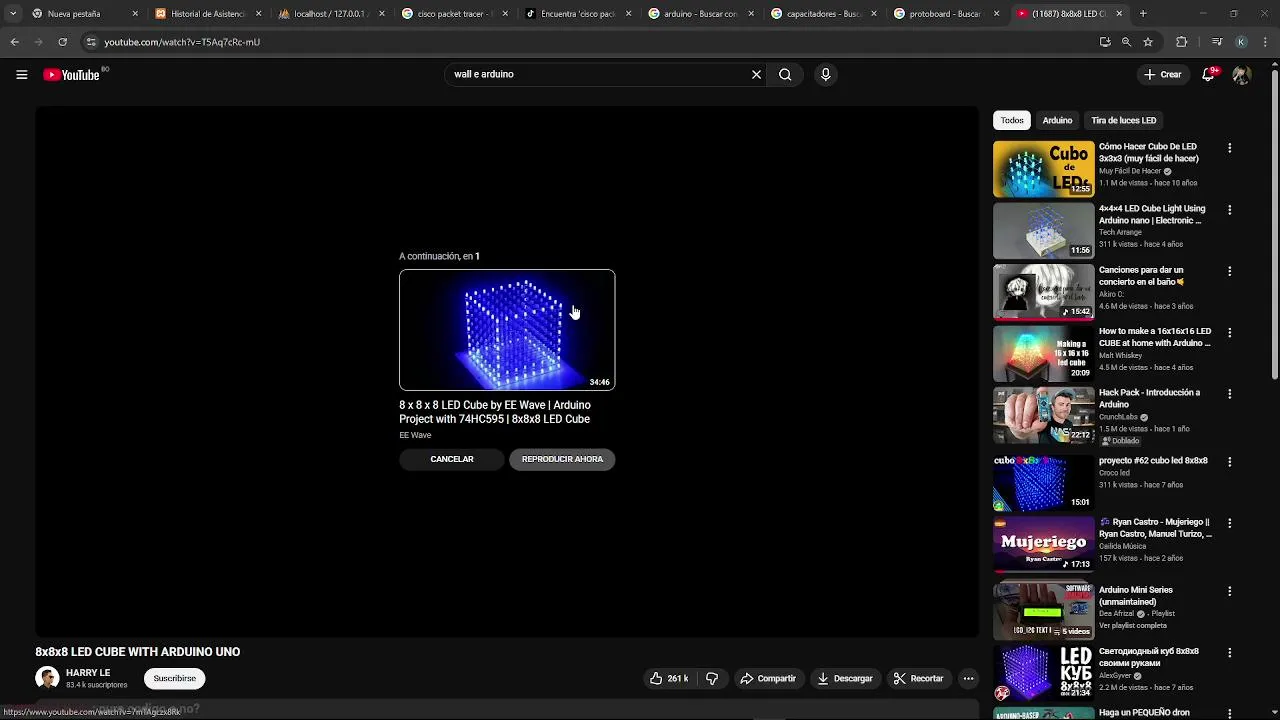Open the account avatar menu
The height and width of the screenshot is (720, 1280).
tap(1241, 74)
